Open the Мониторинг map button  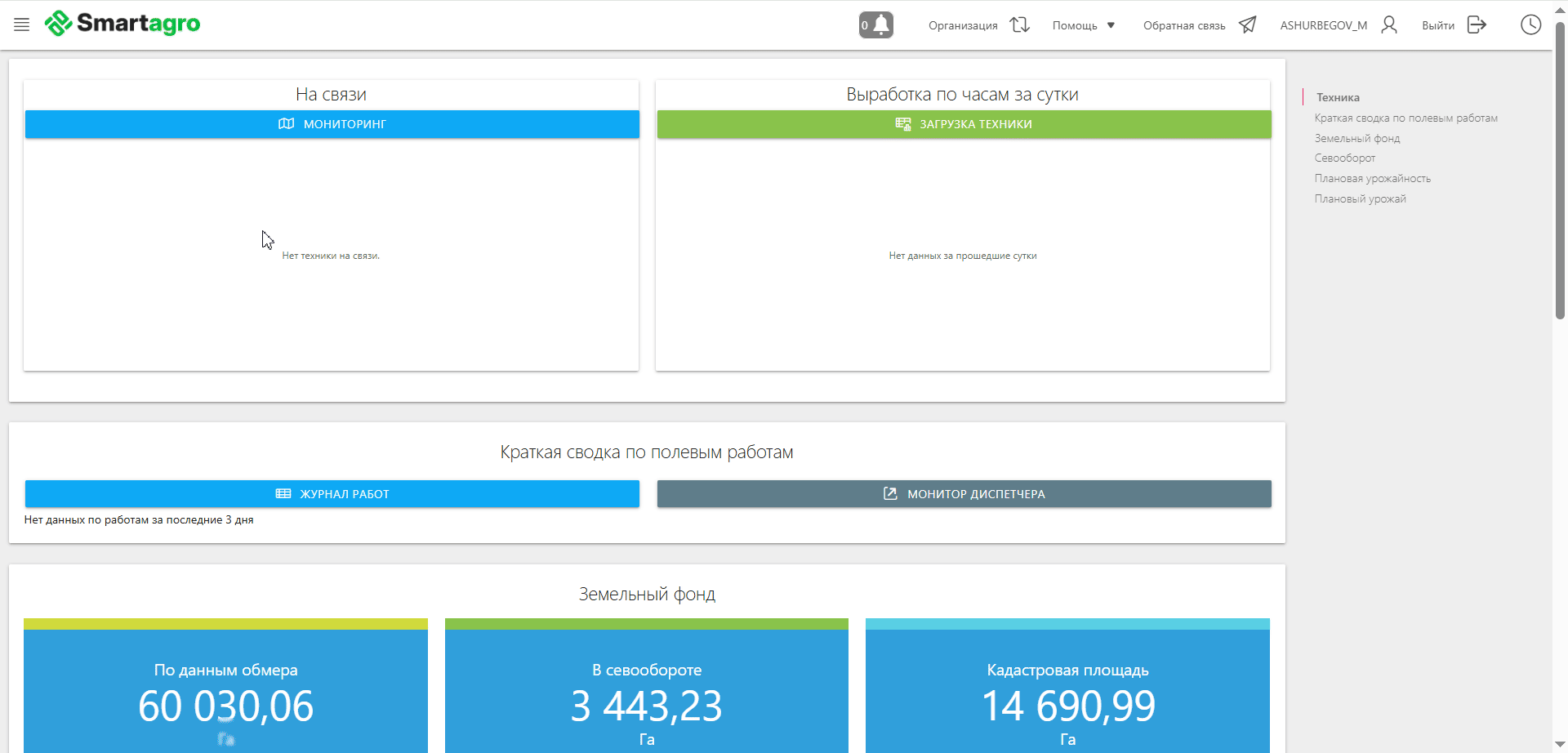pyautogui.click(x=332, y=124)
